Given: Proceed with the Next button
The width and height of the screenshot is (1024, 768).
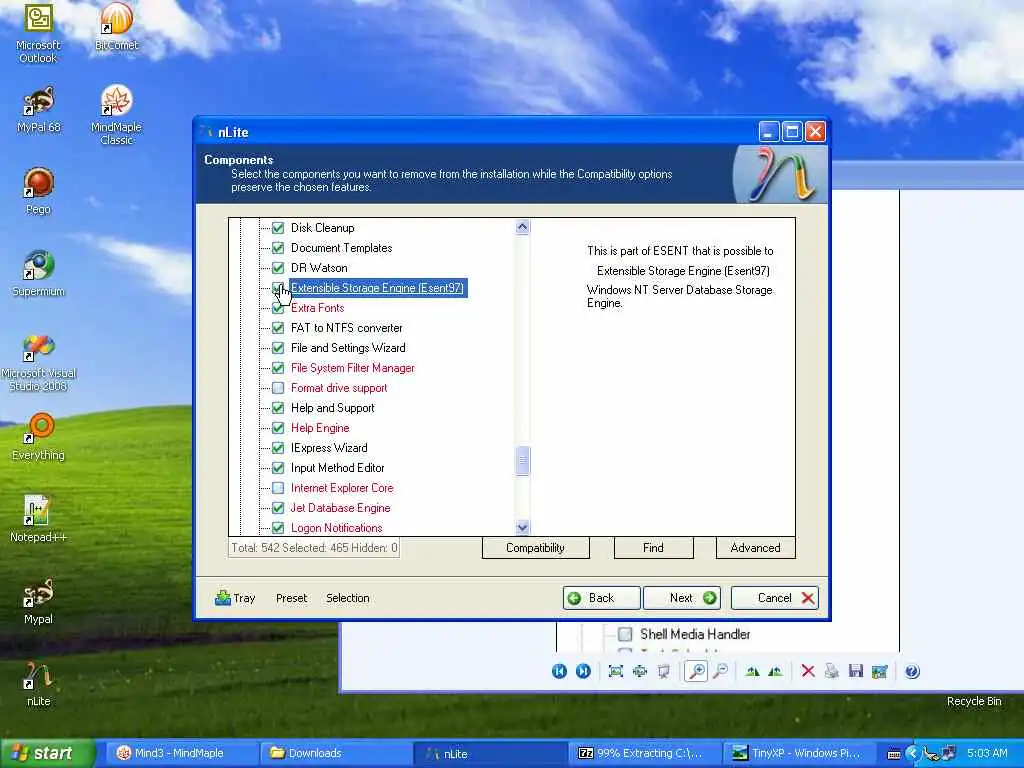Looking at the screenshot, I should pos(682,598).
